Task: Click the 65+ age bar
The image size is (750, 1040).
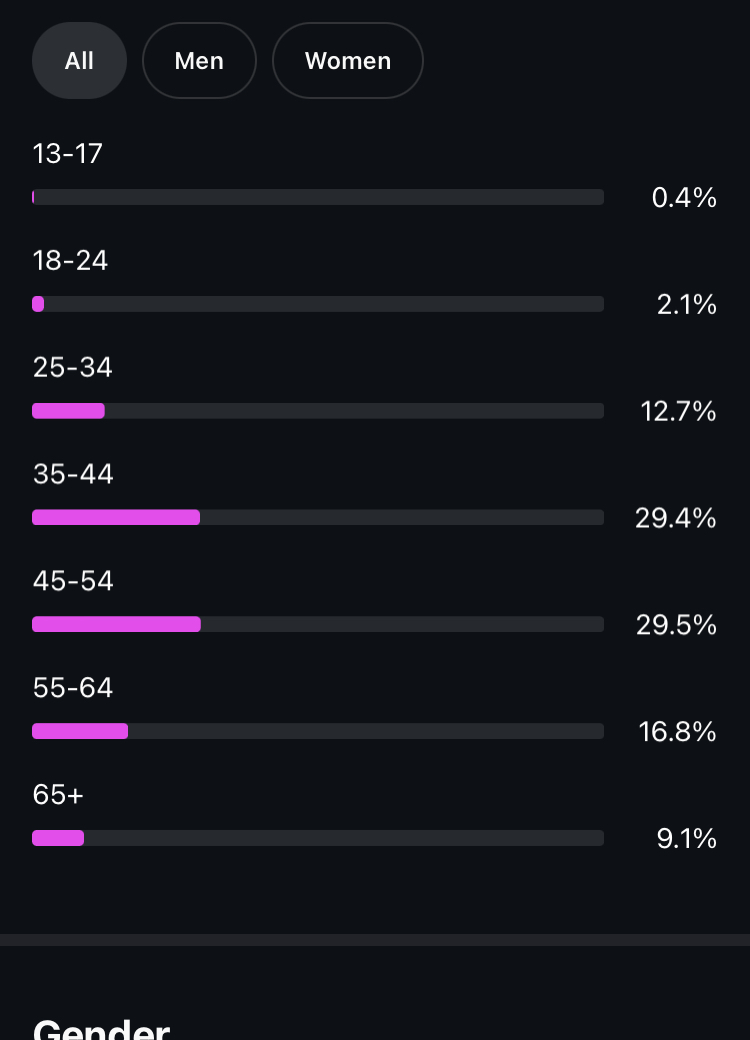Action: point(318,838)
